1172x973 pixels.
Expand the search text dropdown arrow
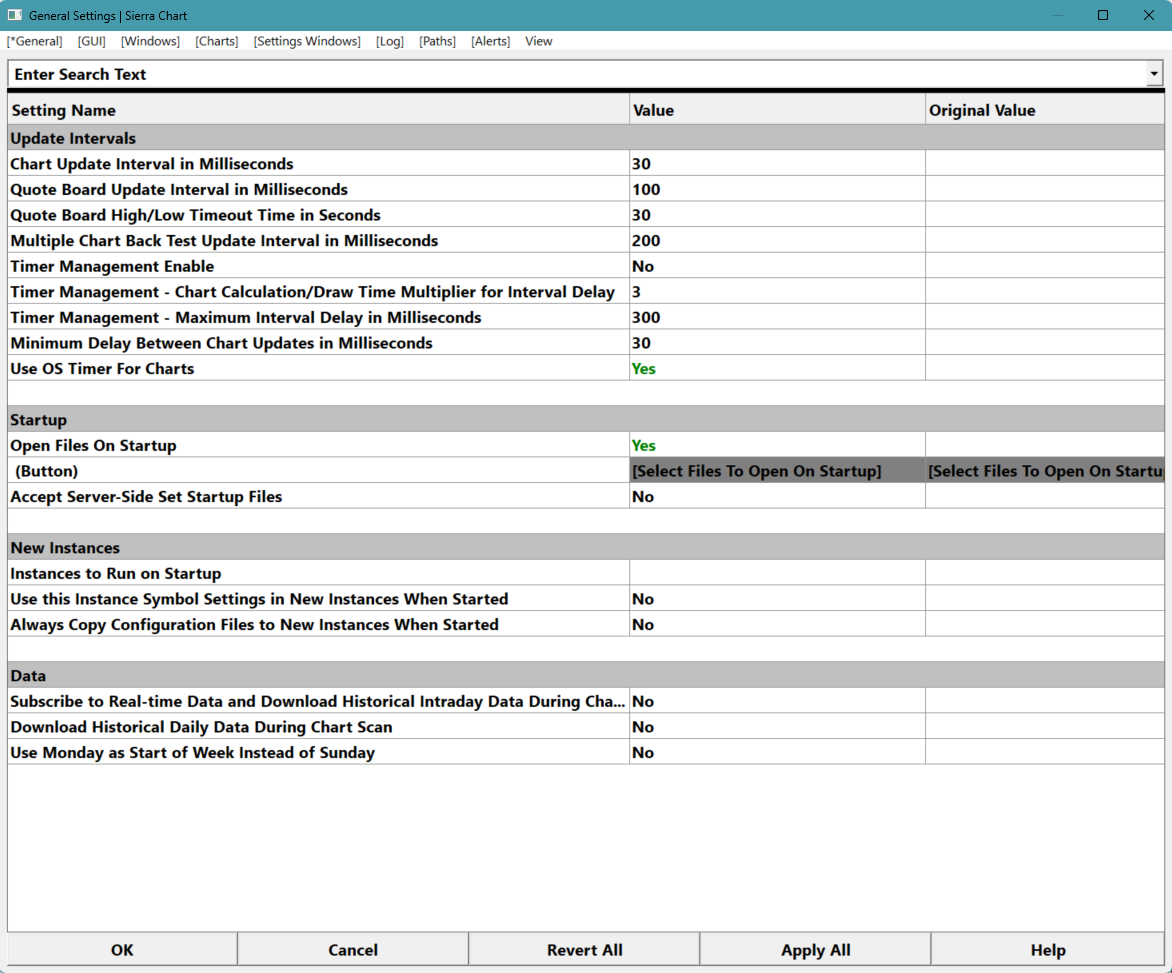click(1155, 74)
